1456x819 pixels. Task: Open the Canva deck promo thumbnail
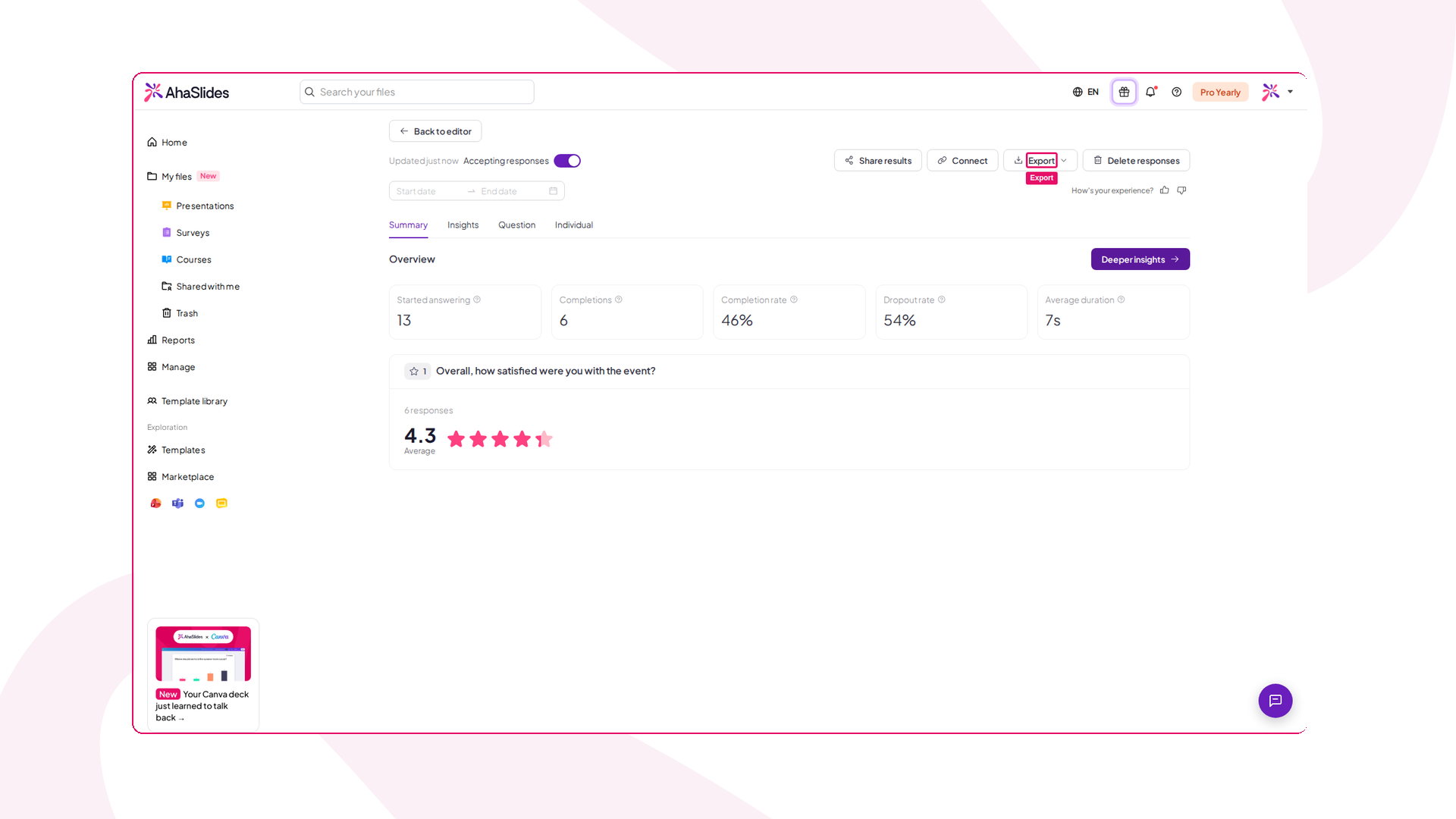point(203,654)
